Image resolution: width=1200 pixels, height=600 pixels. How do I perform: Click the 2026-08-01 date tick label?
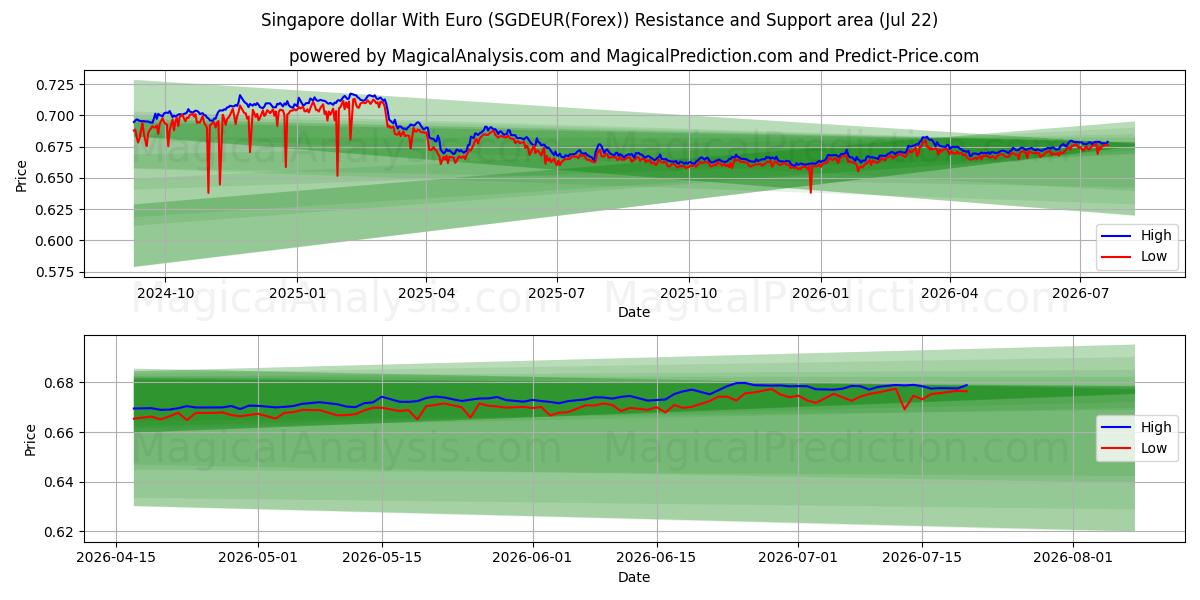tap(1074, 558)
